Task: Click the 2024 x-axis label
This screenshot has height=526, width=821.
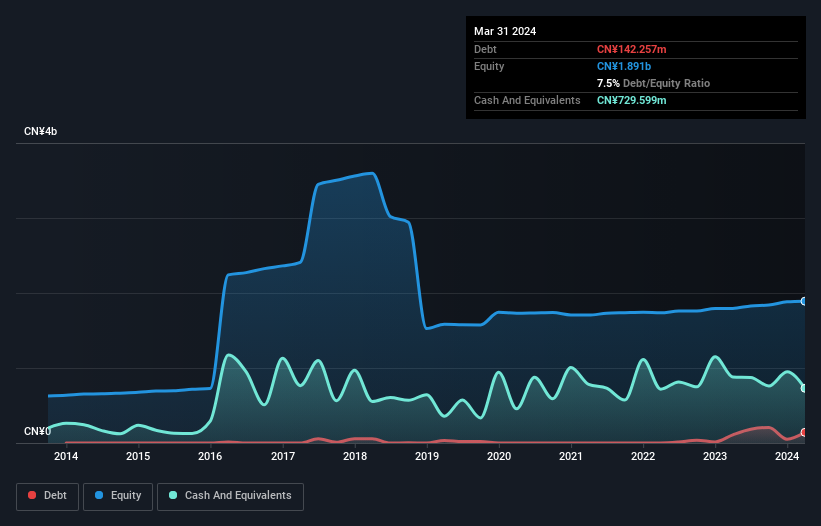Action: pyautogui.click(x=787, y=456)
